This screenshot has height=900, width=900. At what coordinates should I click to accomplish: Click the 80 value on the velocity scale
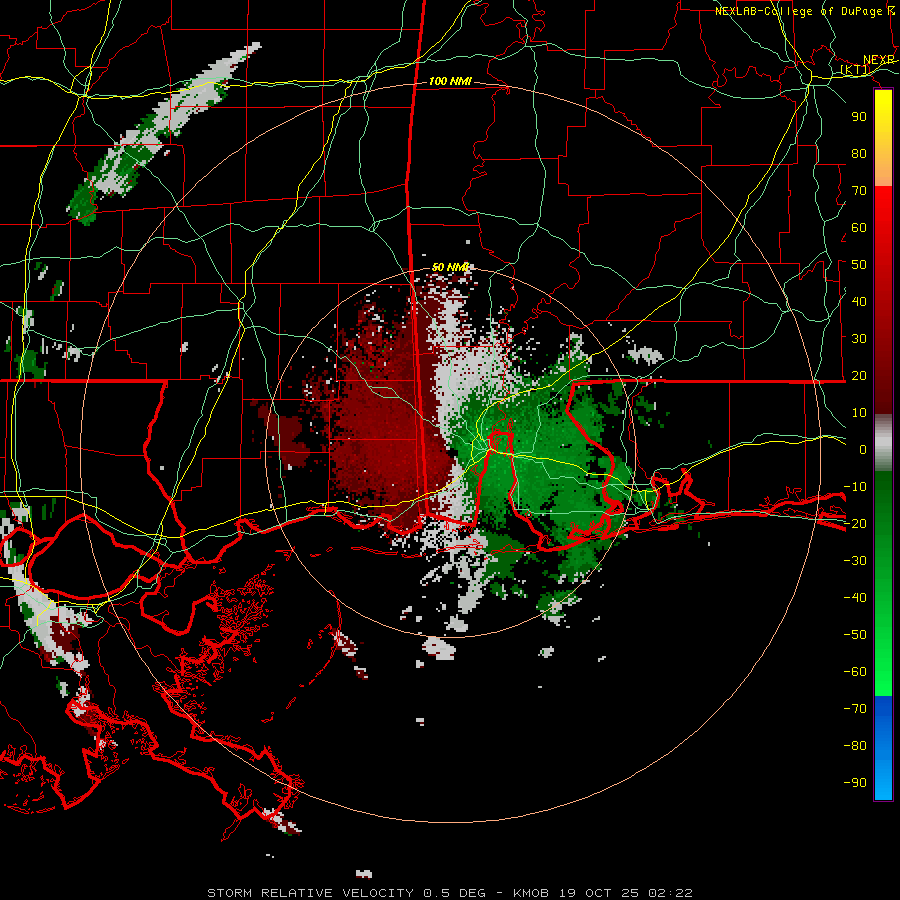(x=859, y=154)
